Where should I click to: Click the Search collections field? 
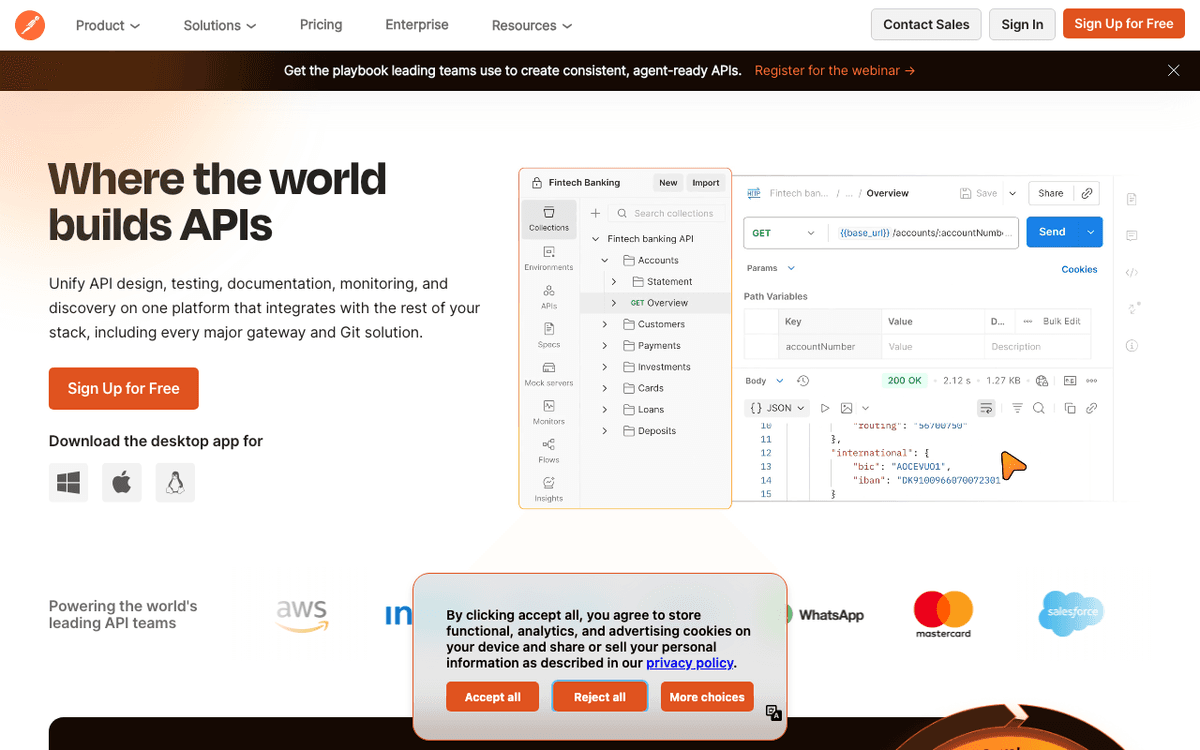pos(668,213)
